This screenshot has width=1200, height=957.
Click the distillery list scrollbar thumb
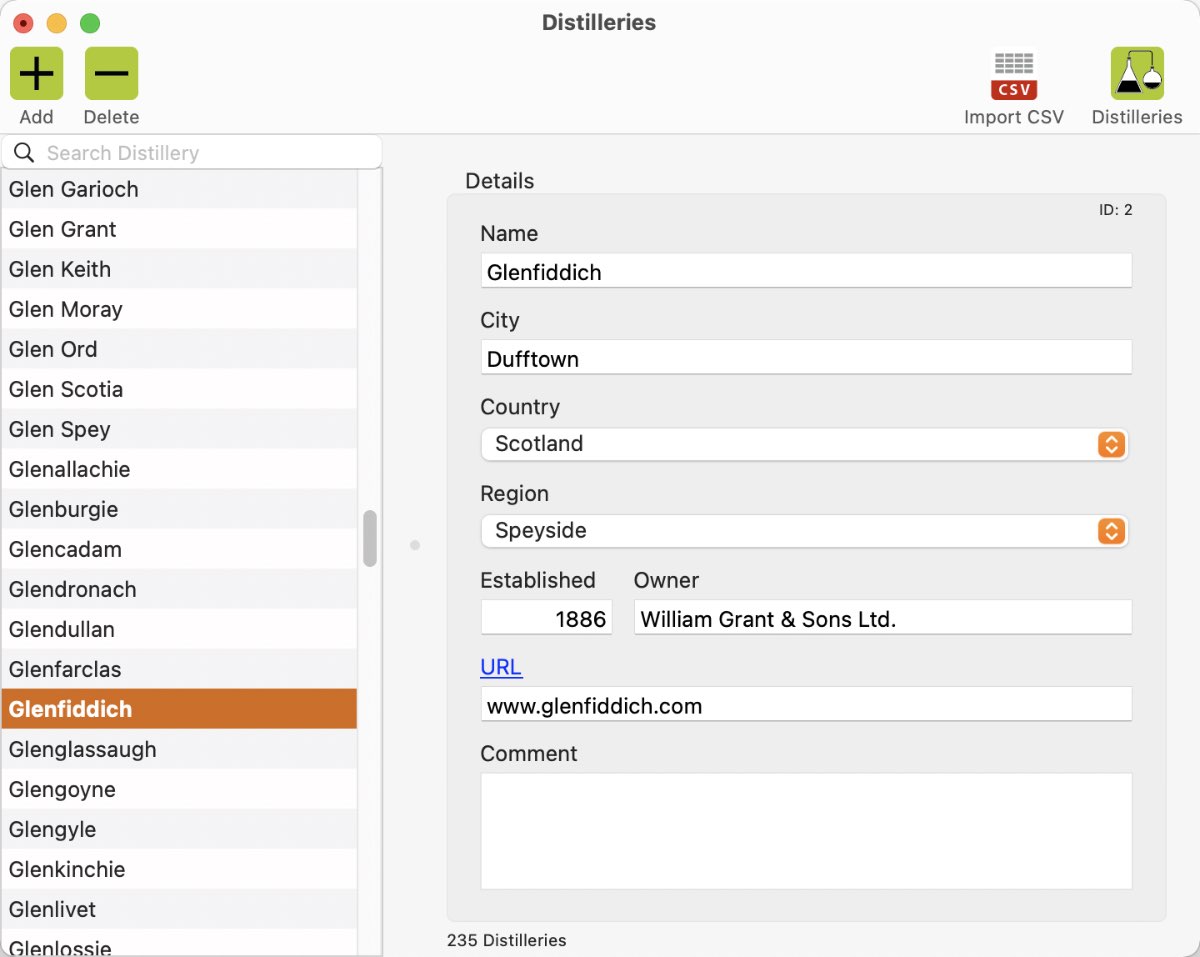click(x=370, y=538)
